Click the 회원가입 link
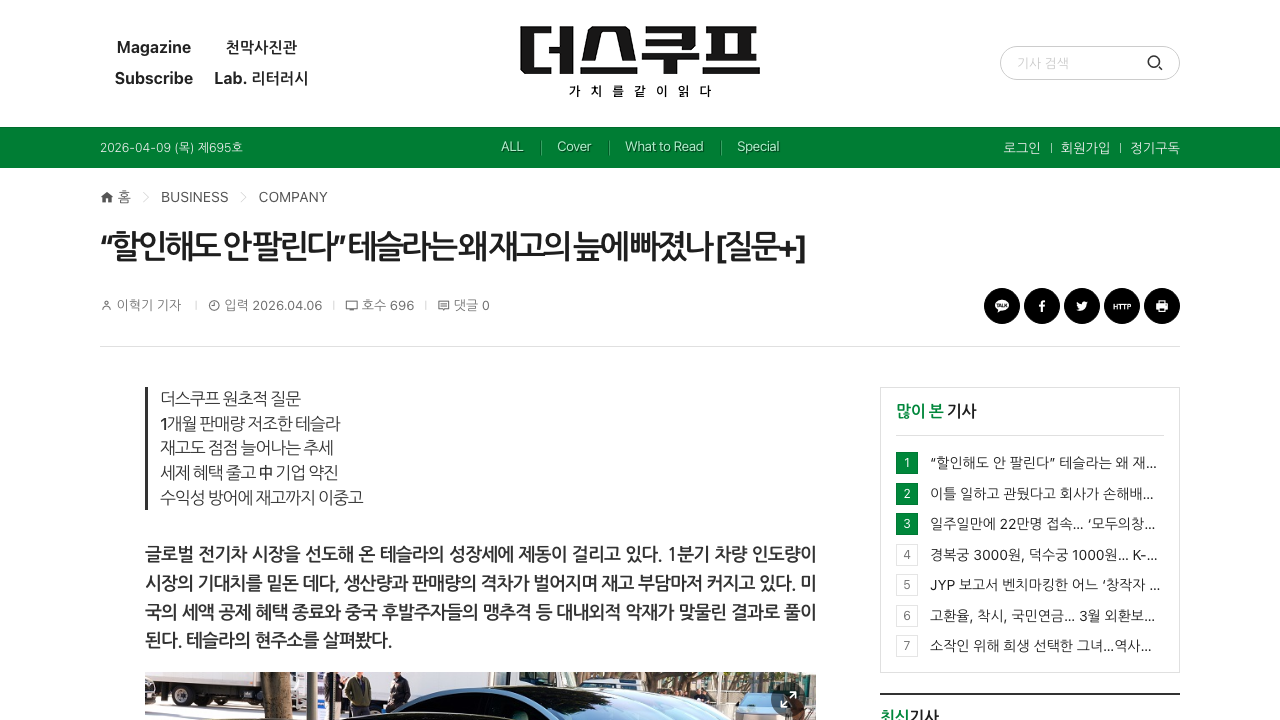 click(1085, 148)
